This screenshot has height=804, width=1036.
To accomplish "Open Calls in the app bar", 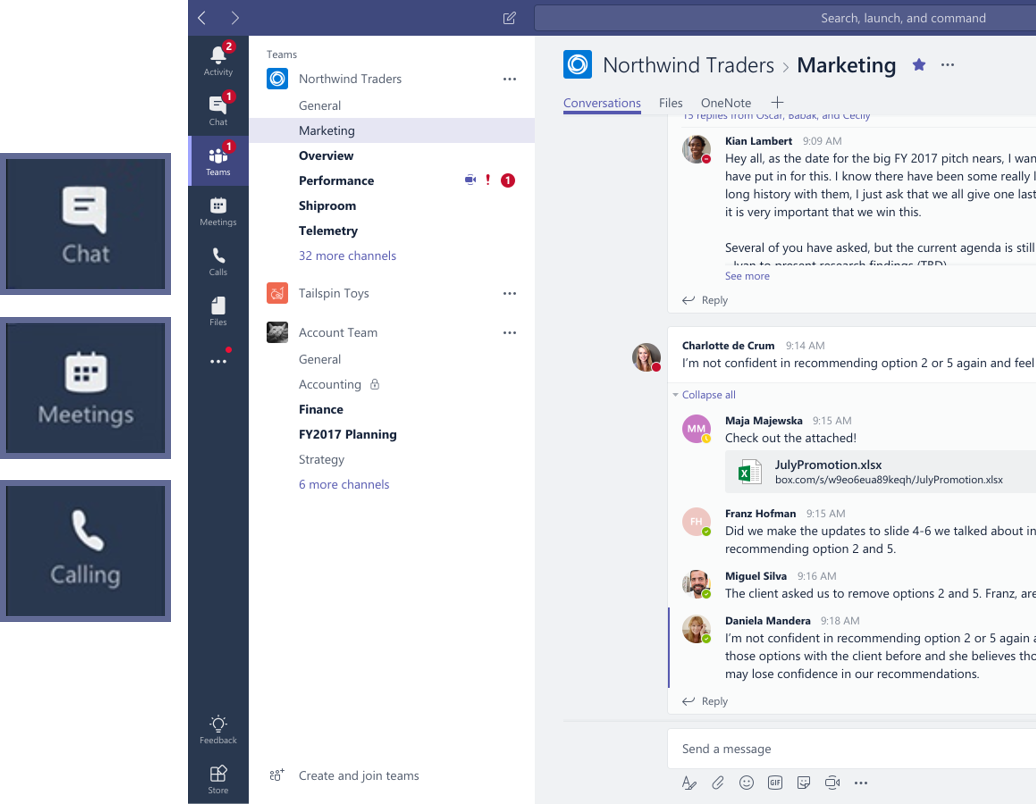I will coord(218,261).
